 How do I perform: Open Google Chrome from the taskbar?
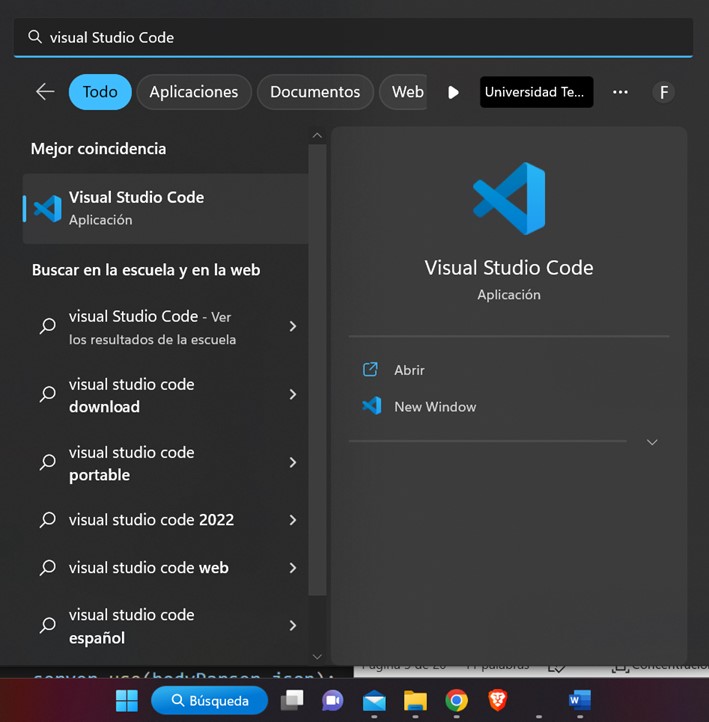point(456,700)
